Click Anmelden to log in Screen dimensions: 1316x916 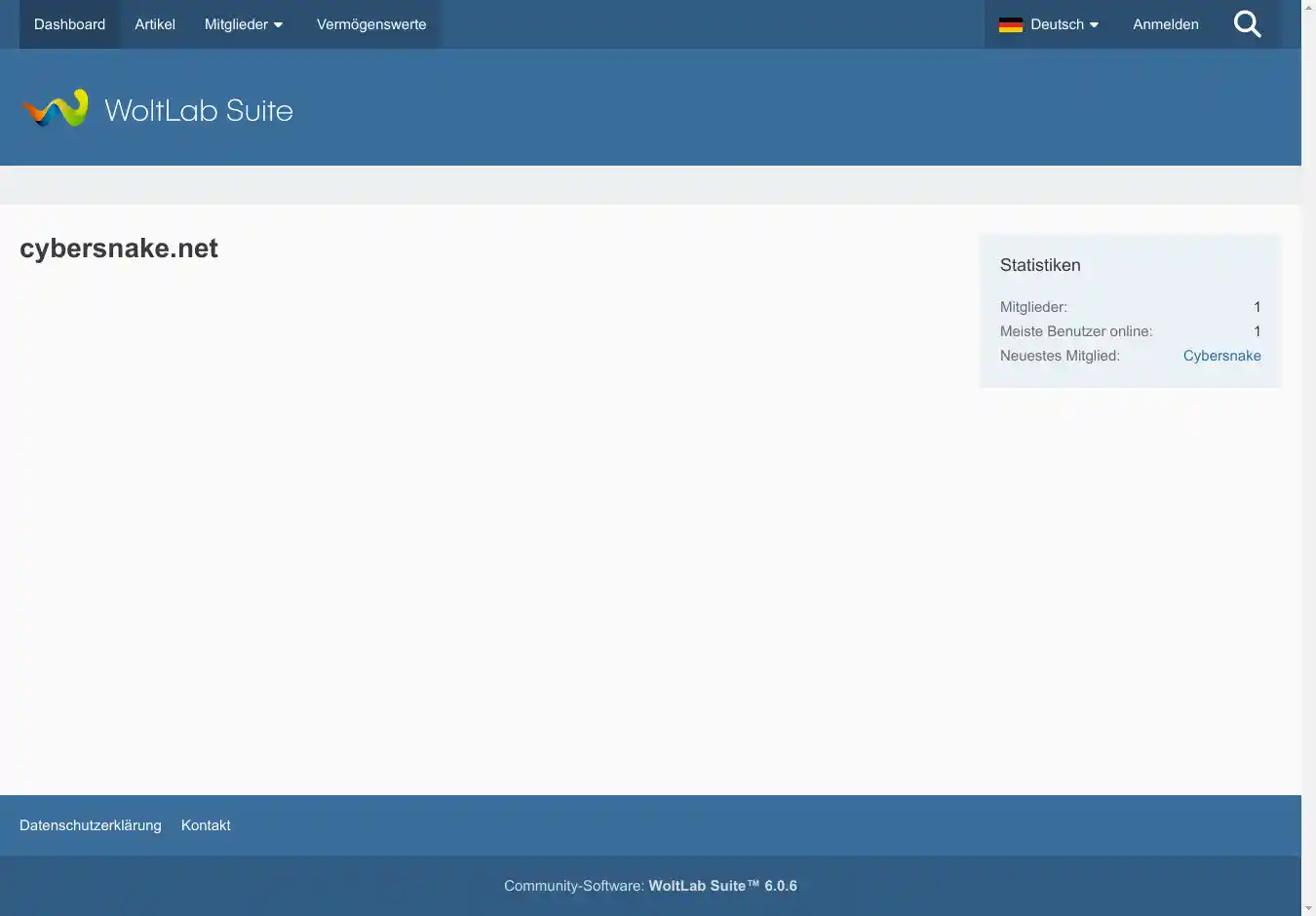pyautogui.click(x=1165, y=24)
